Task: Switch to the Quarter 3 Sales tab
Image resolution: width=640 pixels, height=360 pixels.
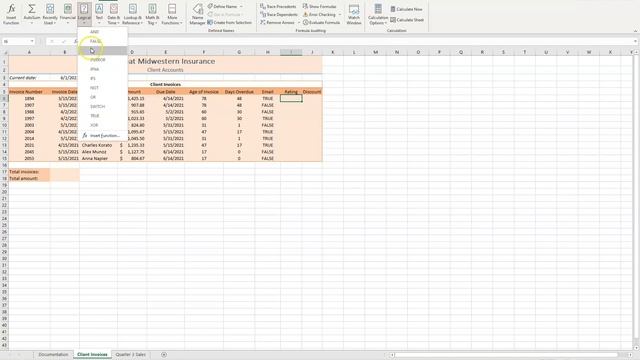Action: tap(131, 355)
